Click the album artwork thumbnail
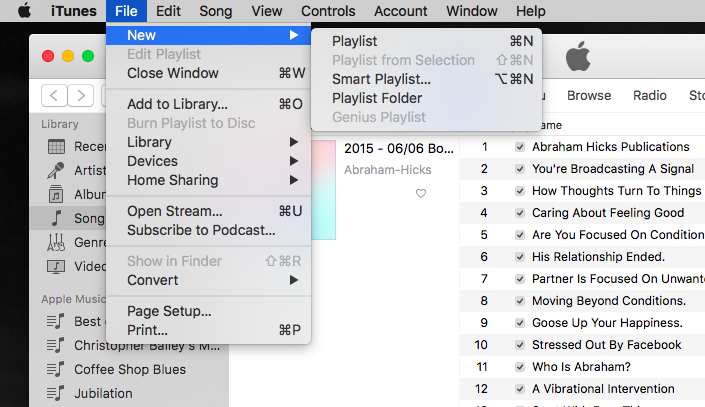 pos(323,190)
